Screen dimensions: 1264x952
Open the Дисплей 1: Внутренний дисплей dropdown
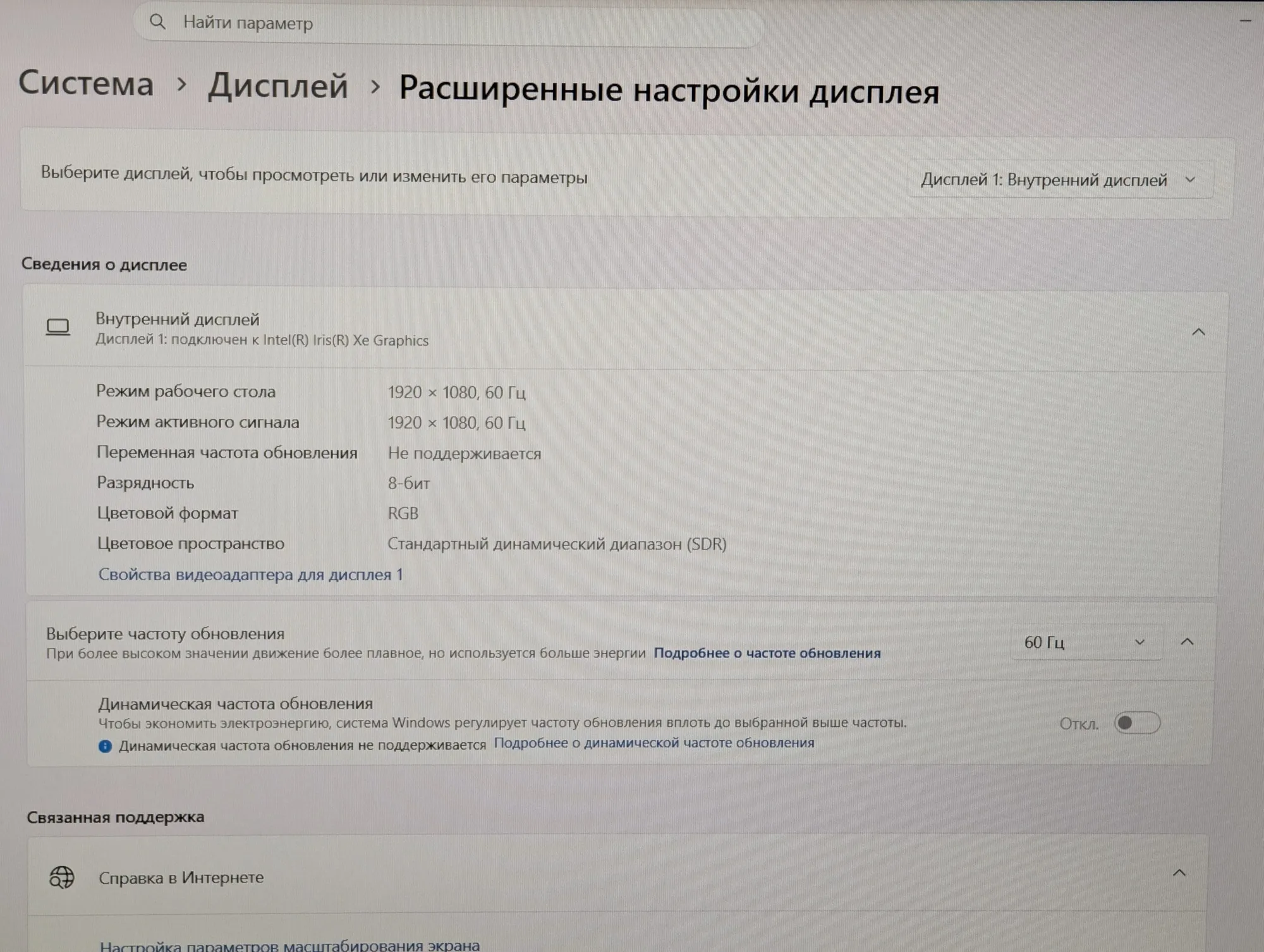click(1060, 180)
